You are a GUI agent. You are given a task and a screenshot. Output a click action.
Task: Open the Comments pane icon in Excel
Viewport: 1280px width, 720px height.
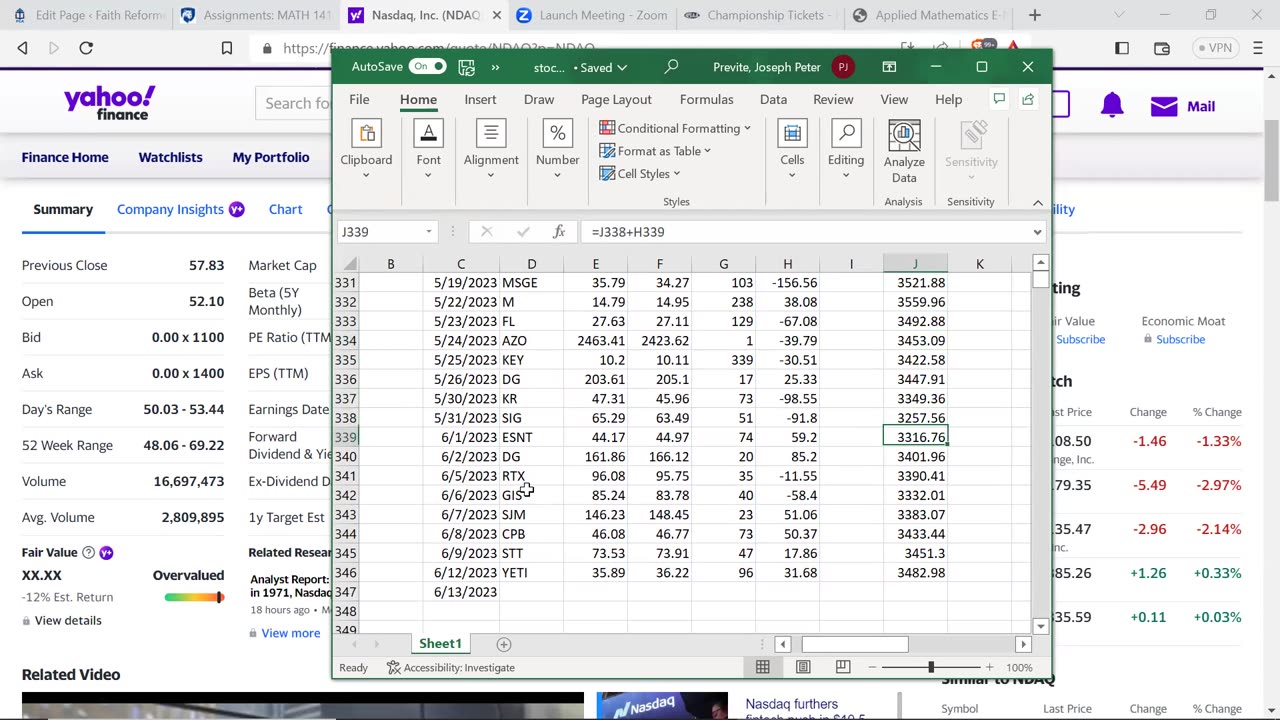tap(998, 99)
